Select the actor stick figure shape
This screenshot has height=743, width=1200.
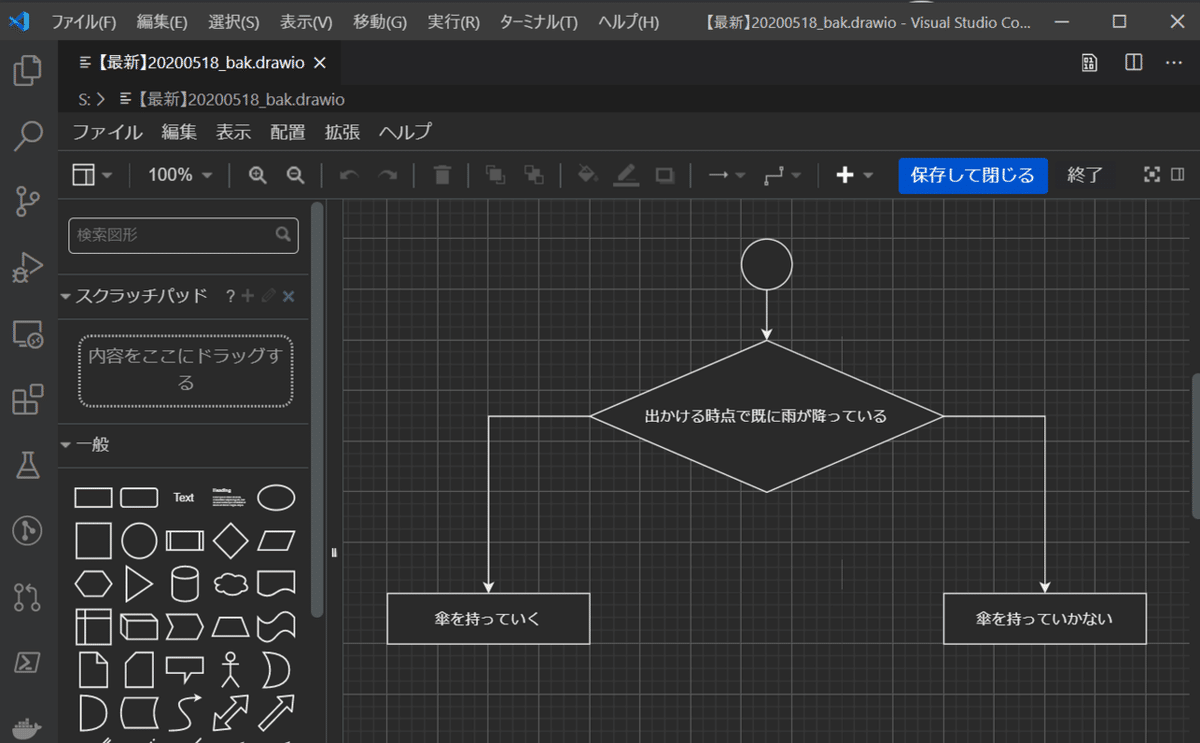231,669
